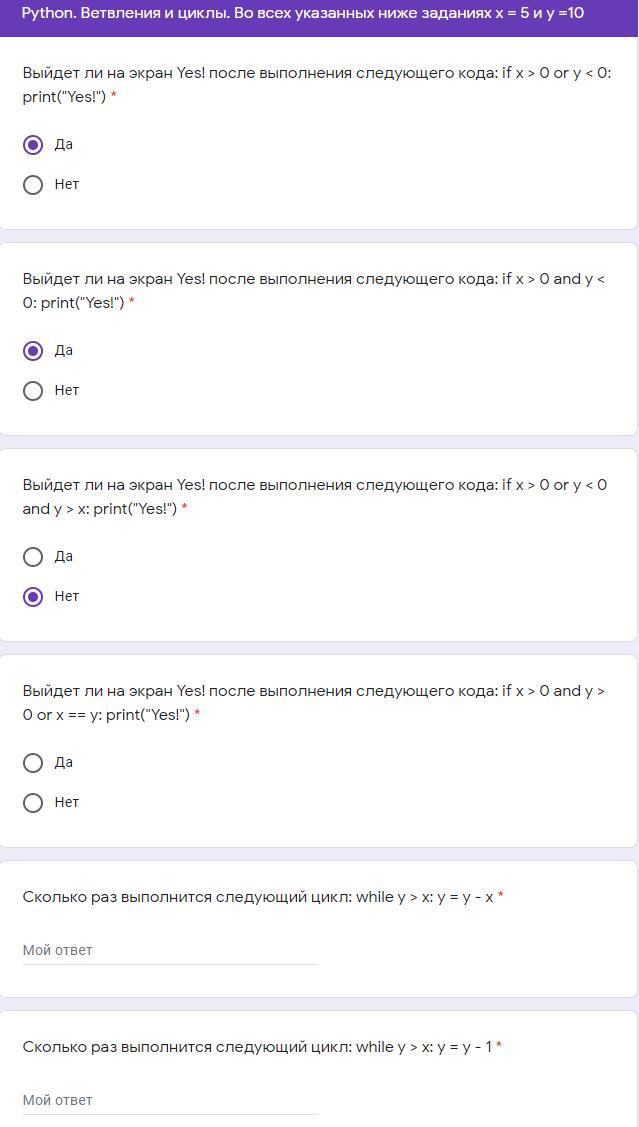Viewport: 639px width, 1127px height.
Task: Choose 'Да' for 'x > 0 and y < 0' question
Action: pyautogui.click(x=33, y=351)
